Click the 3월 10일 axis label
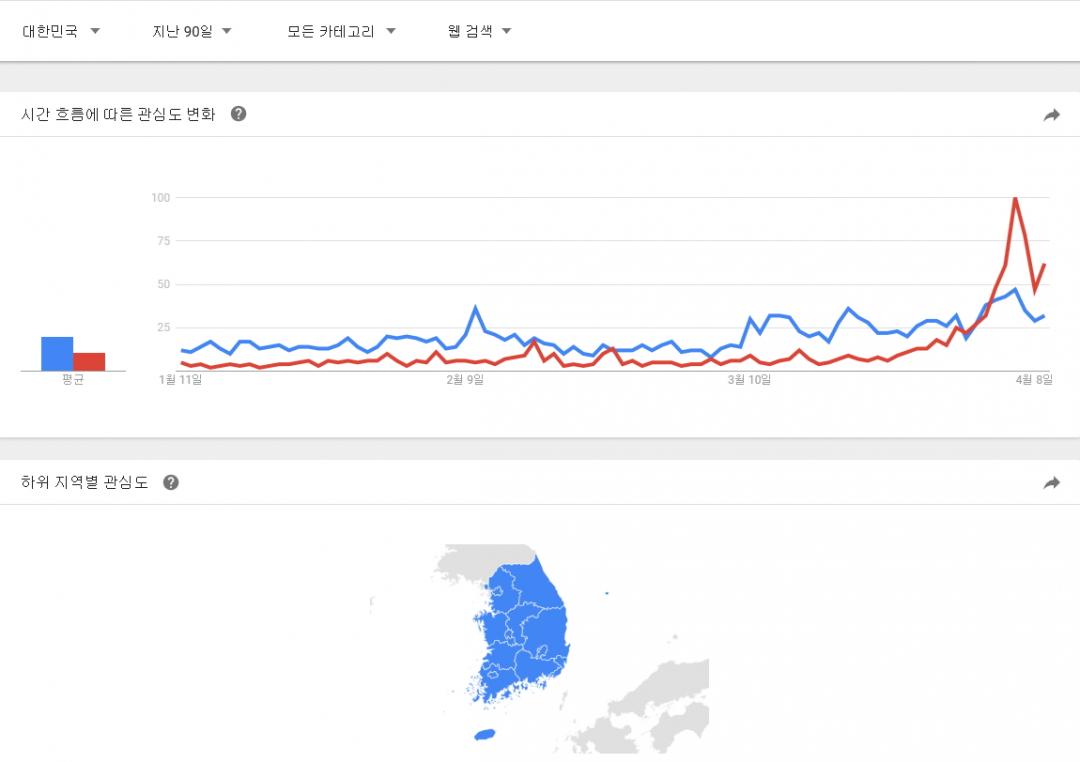The width and height of the screenshot is (1080, 762). [749, 379]
